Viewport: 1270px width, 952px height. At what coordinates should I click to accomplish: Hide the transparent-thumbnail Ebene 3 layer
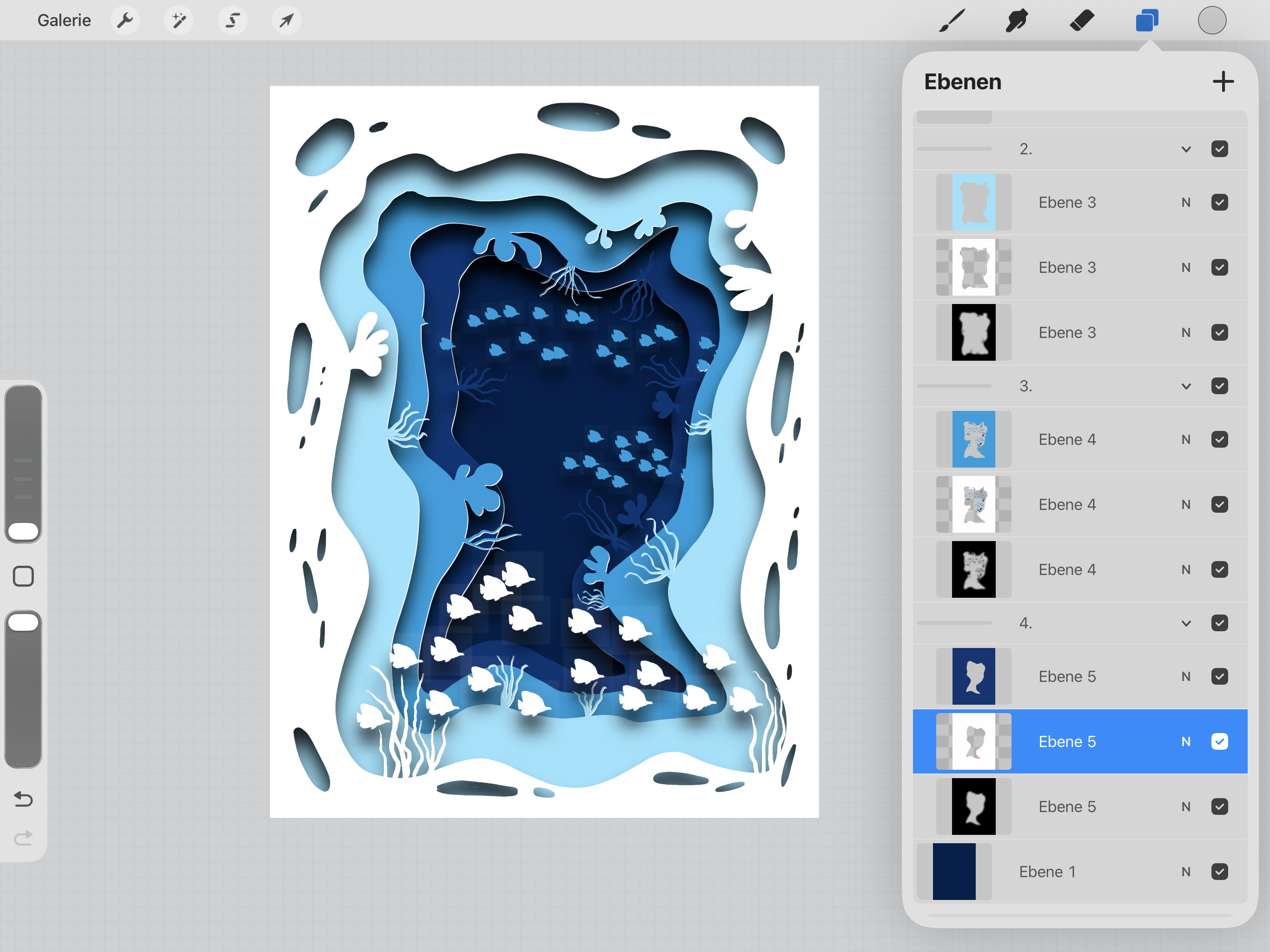tap(1219, 268)
